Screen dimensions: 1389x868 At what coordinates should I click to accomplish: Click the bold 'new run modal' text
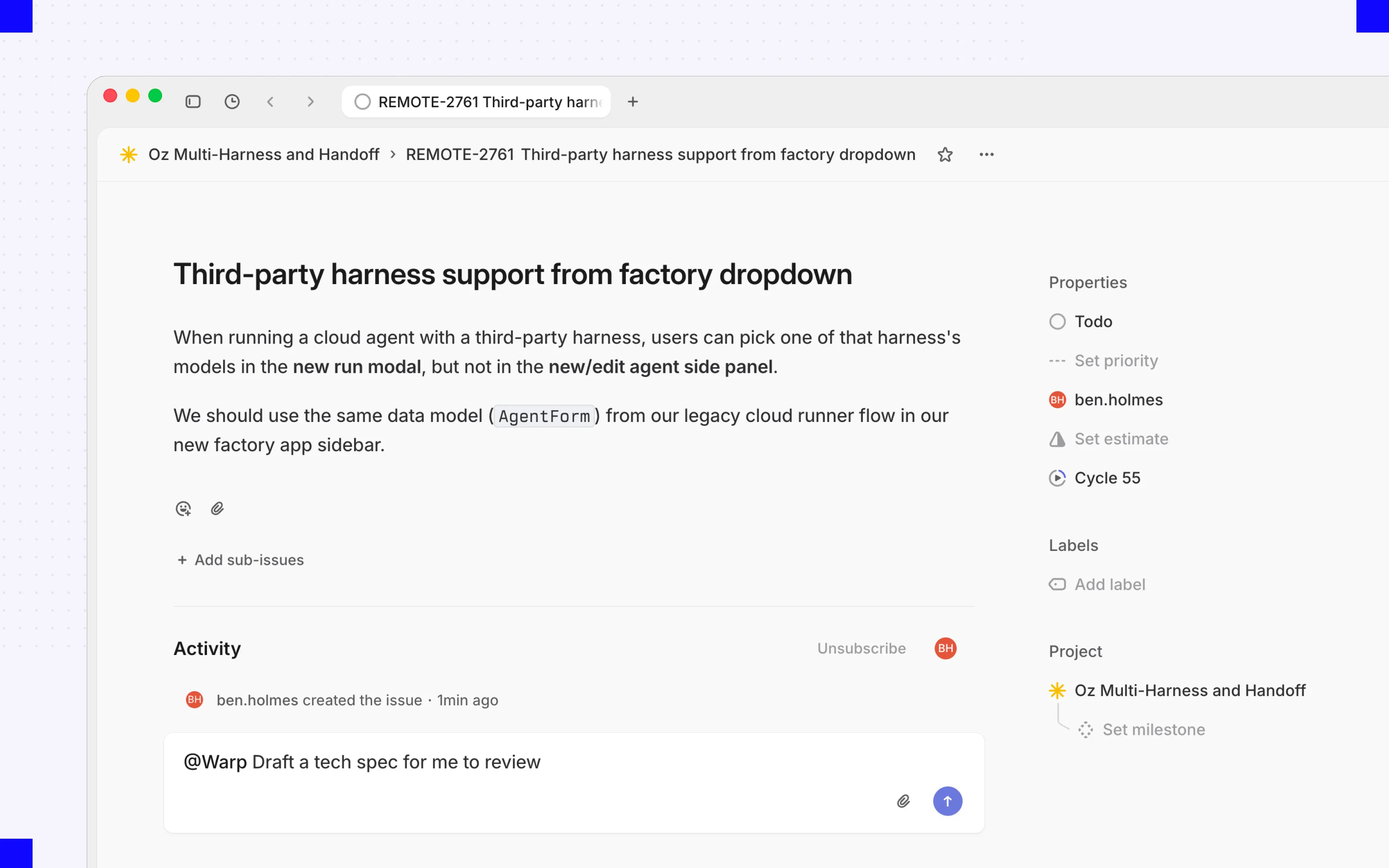[x=357, y=367]
